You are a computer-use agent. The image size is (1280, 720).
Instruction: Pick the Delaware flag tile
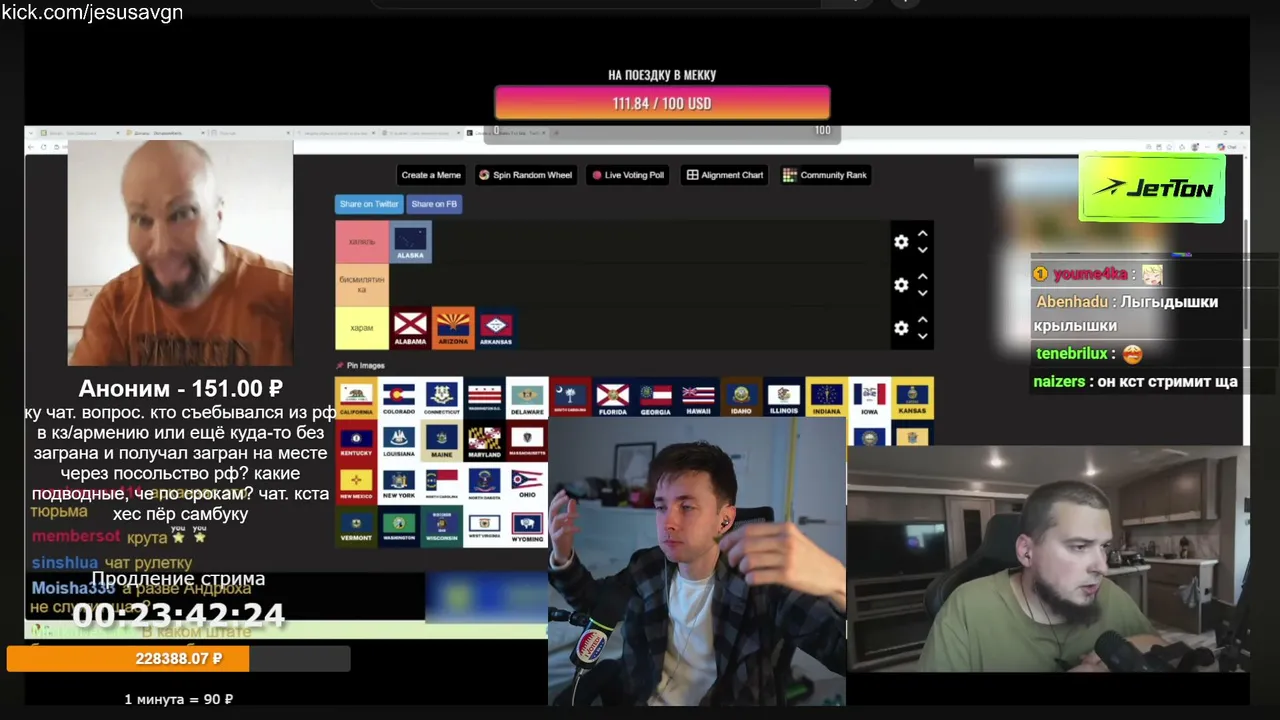pyautogui.click(x=528, y=398)
